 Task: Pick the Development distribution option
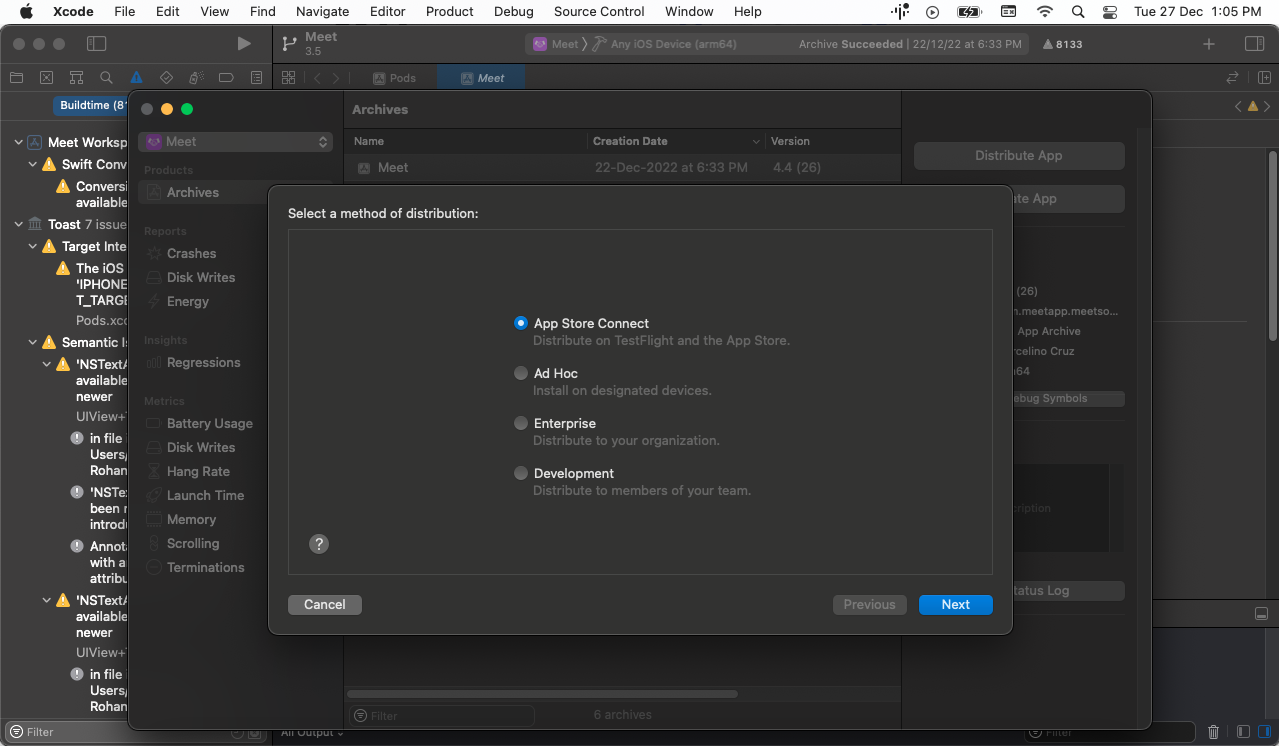[520, 473]
